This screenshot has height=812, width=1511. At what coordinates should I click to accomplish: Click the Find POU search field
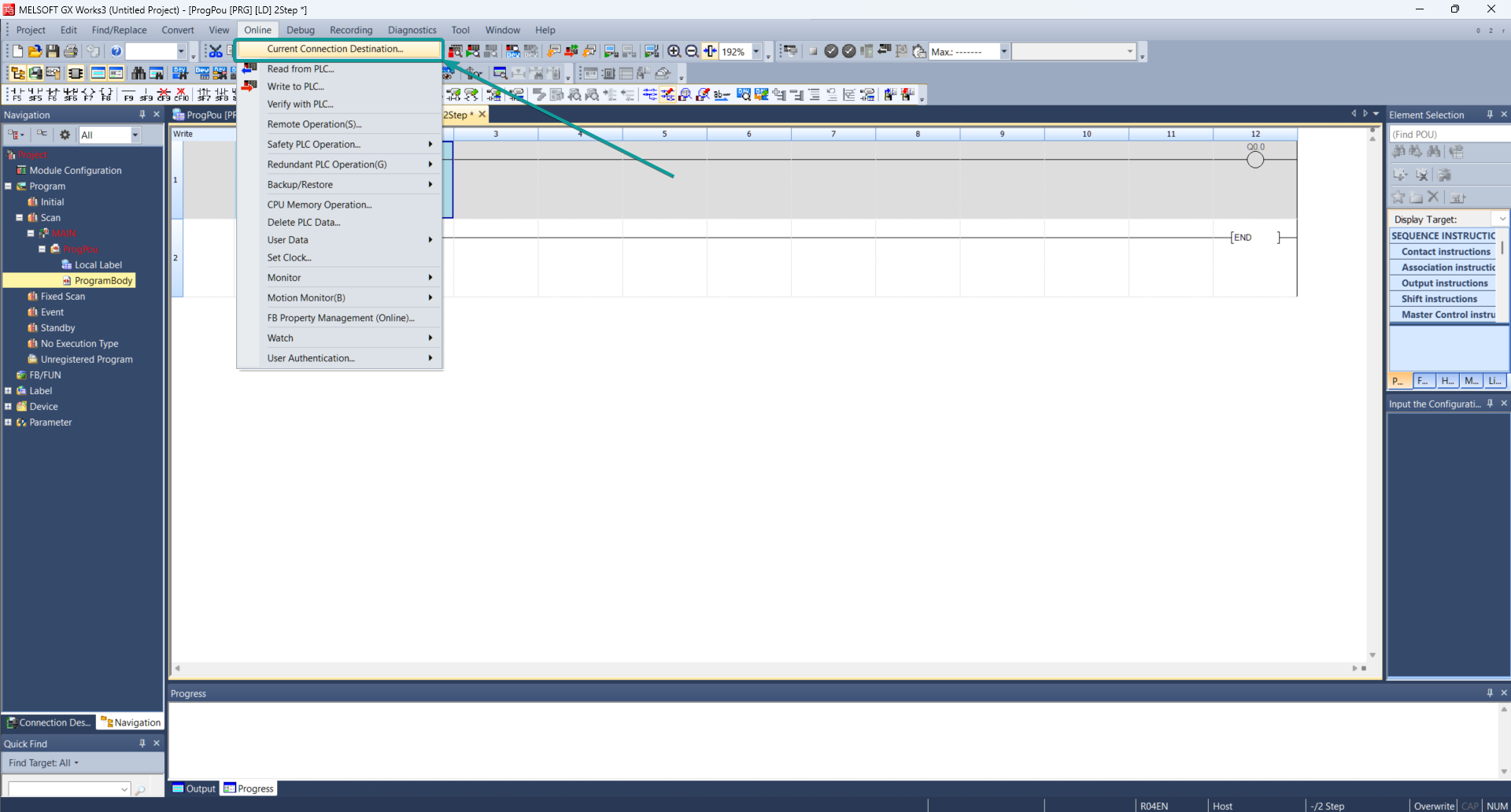[1448, 135]
